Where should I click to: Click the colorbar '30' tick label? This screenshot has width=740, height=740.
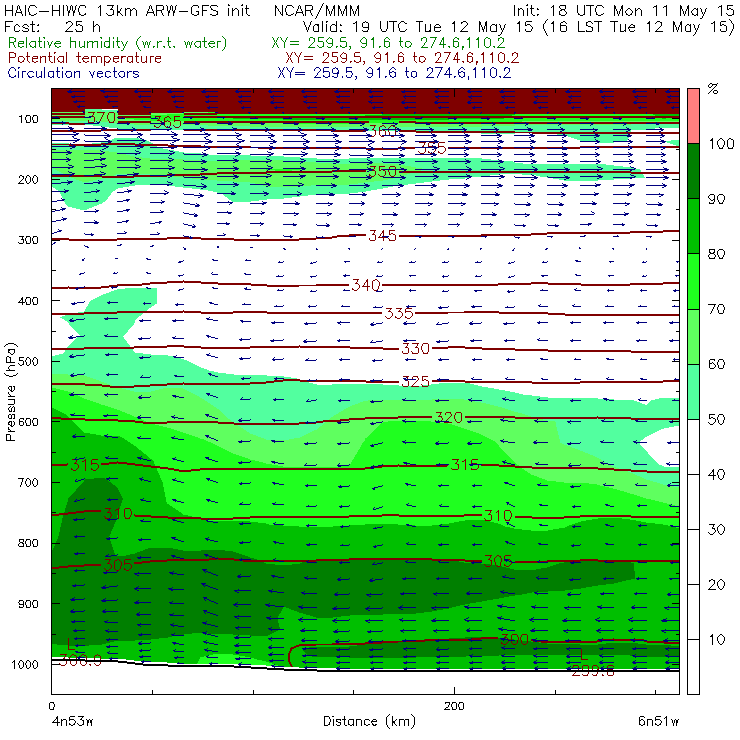click(716, 530)
